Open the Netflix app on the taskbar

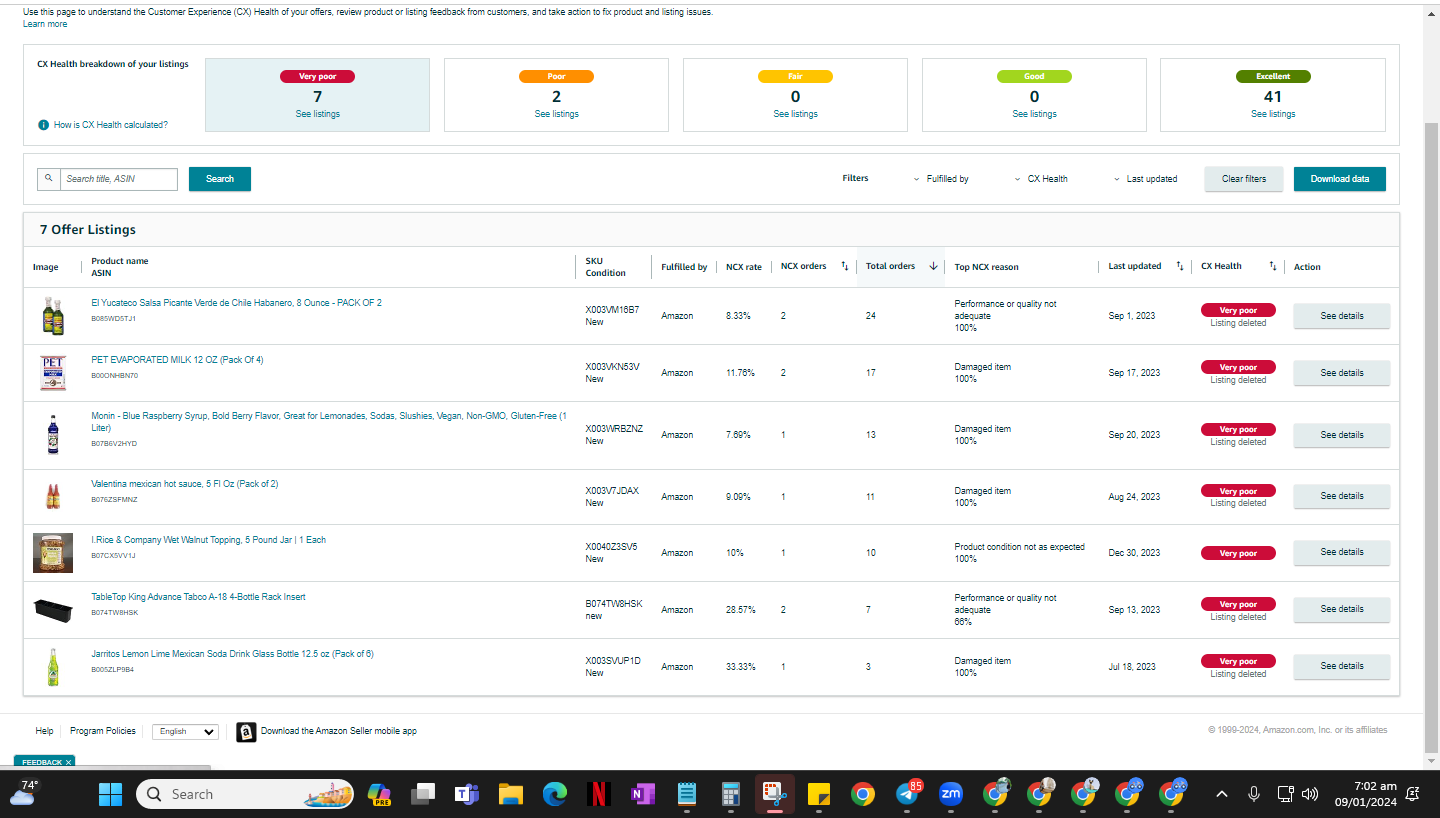598,794
